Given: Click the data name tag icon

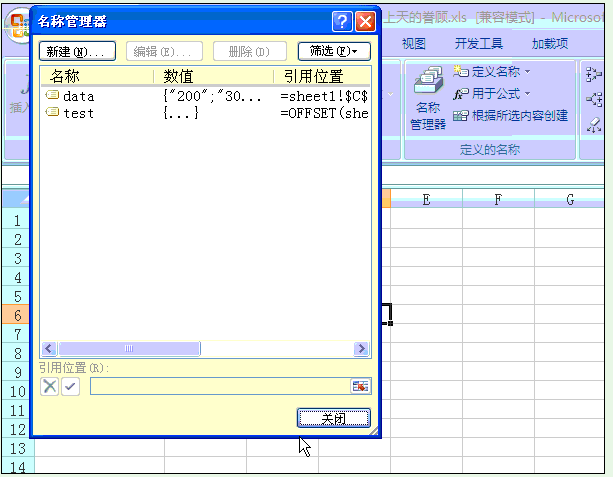Looking at the screenshot, I should click(52, 95).
